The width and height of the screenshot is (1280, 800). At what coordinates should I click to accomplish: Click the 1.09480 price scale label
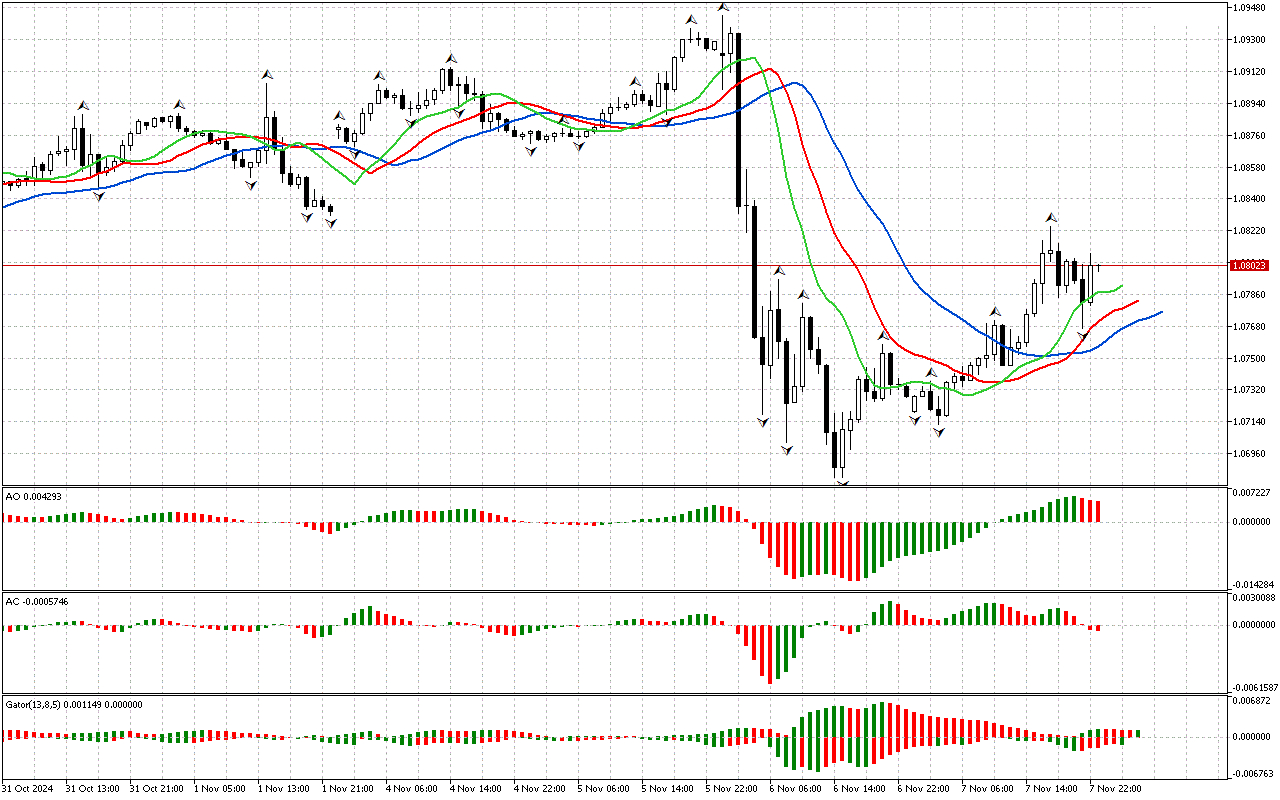[x=1250, y=8]
